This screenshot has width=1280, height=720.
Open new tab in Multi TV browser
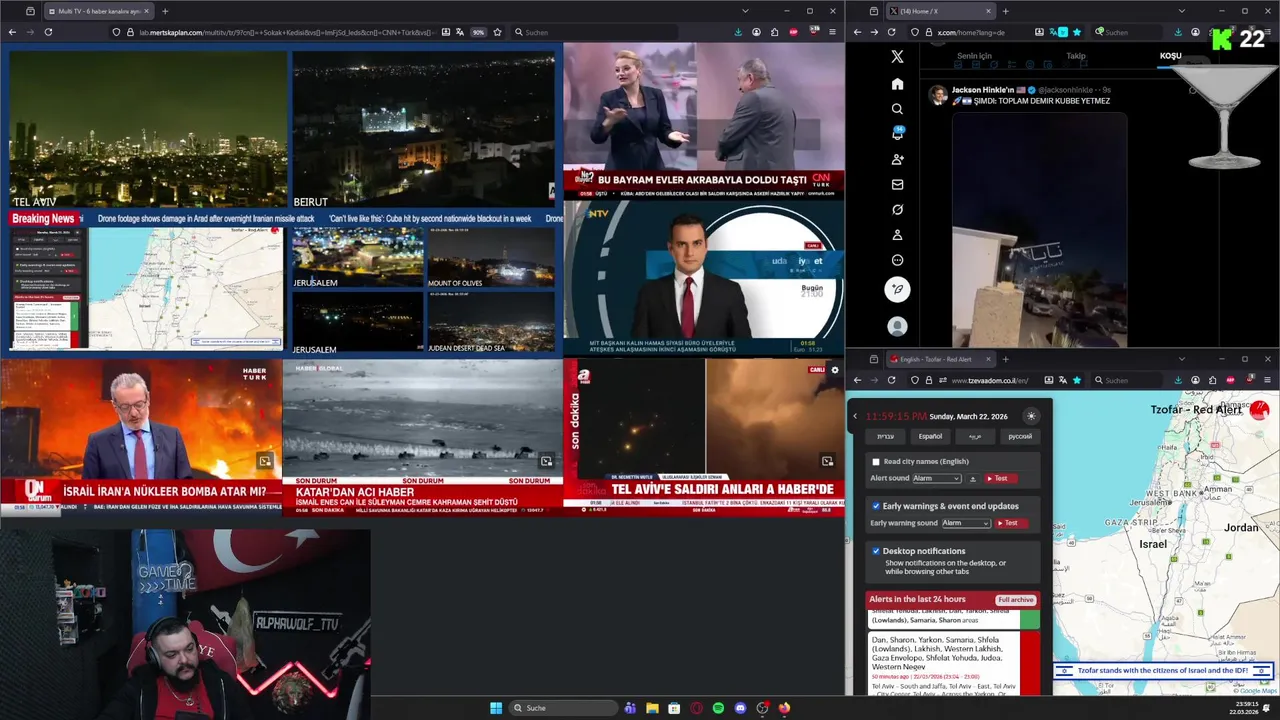pyautogui.click(x=165, y=11)
